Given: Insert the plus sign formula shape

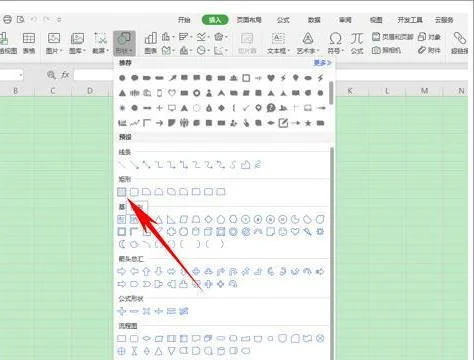Looking at the screenshot, I should (x=122, y=311).
